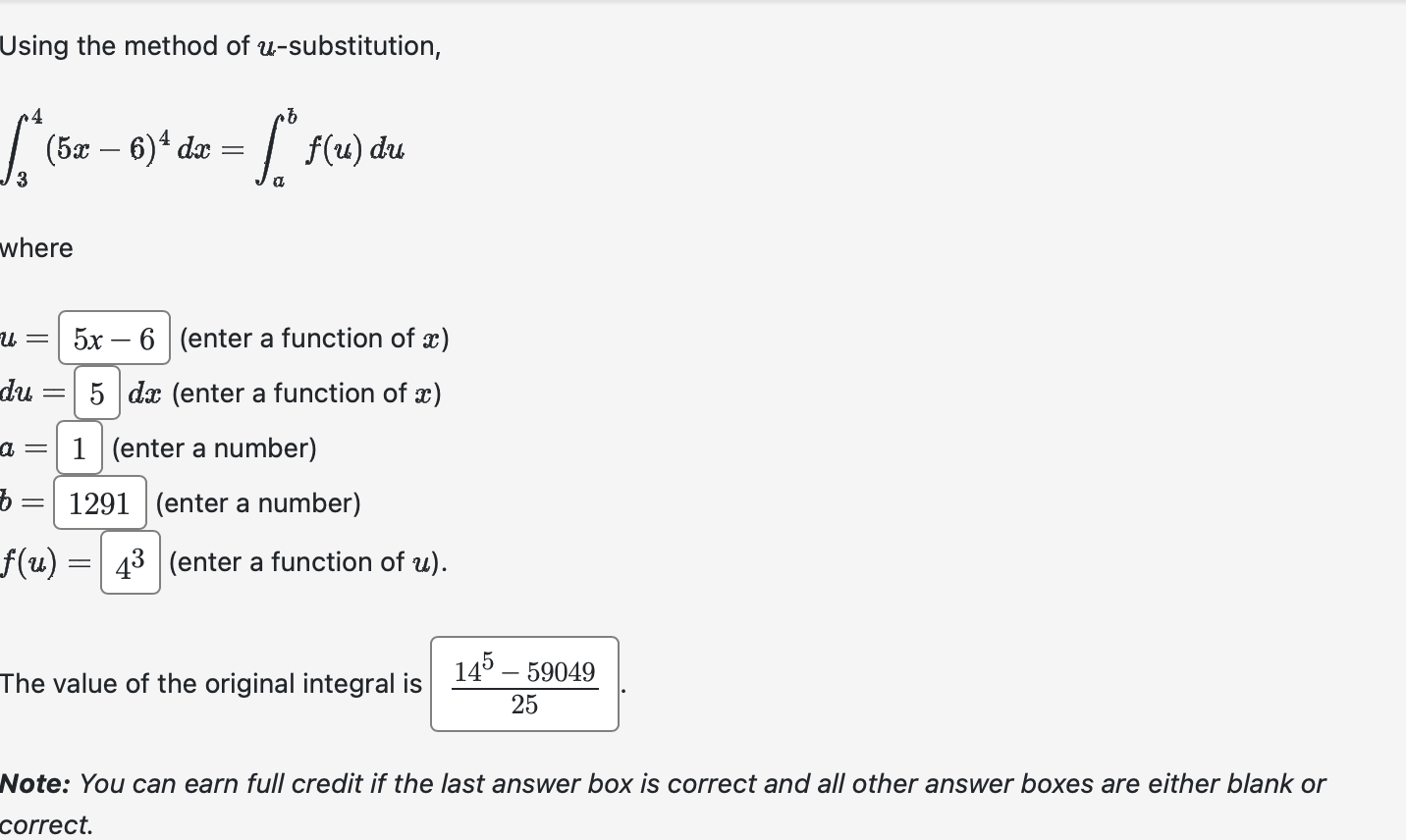Click the 'where' text label
The width and height of the screenshot is (1406, 840).
click(x=36, y=248)
